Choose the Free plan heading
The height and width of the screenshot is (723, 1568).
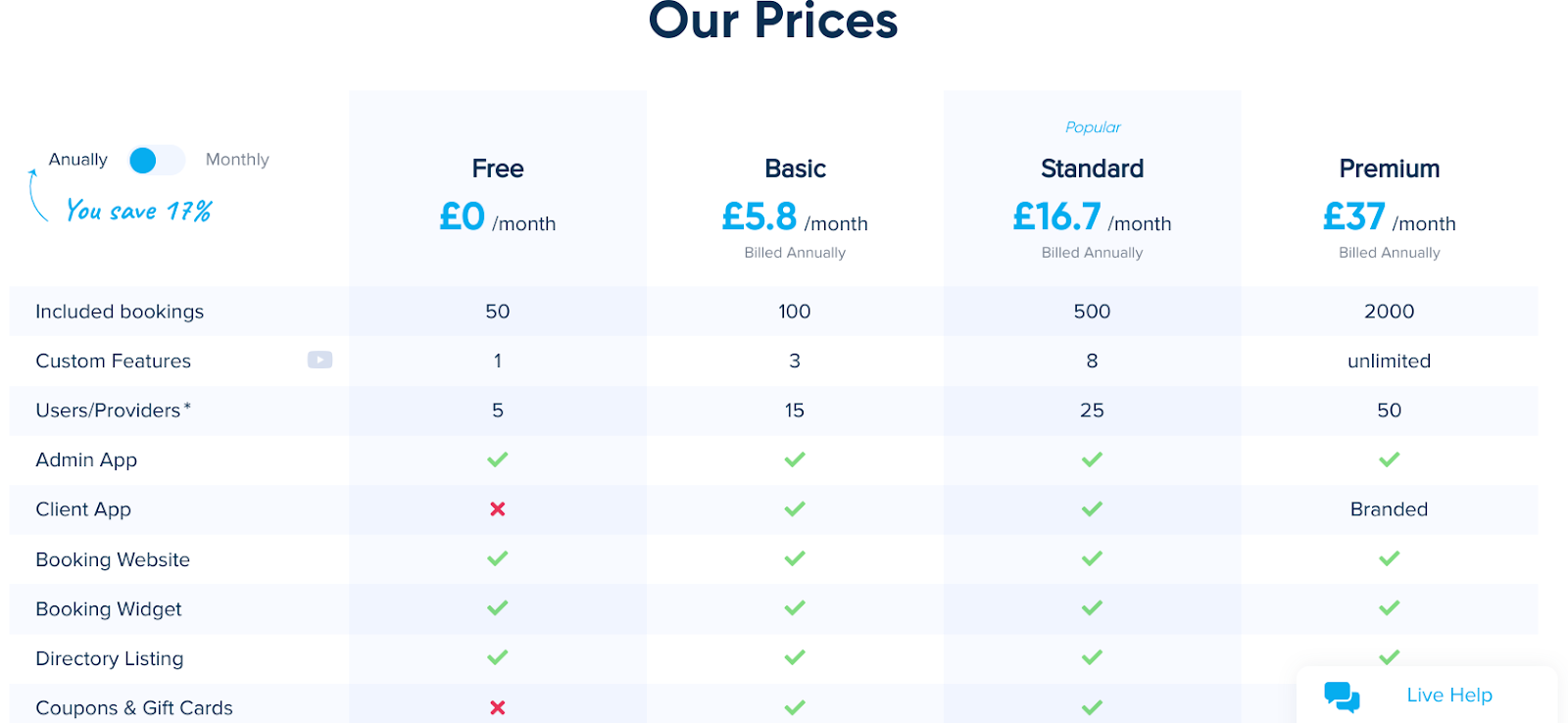coord(498,169)
